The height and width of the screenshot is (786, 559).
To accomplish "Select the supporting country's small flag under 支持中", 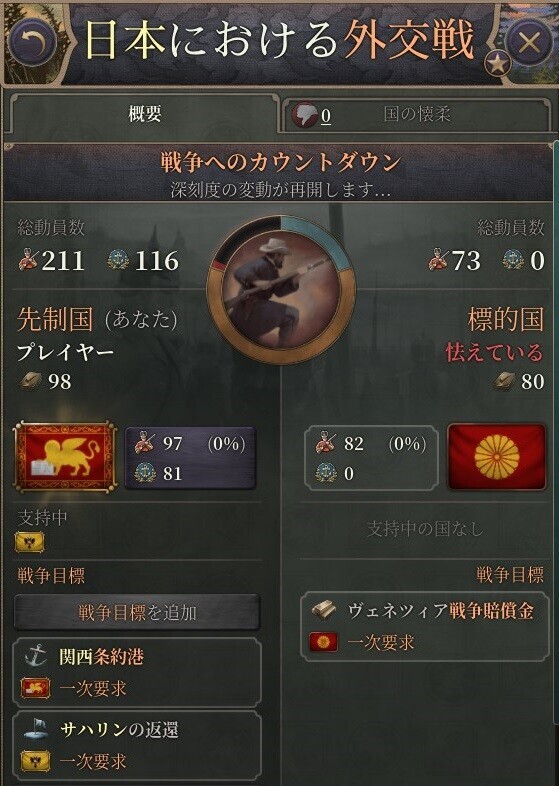I will tap(31, 542).
